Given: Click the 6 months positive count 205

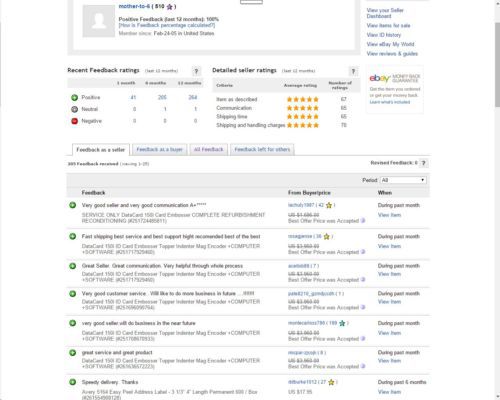Looking at the screenshot, I should coord(162,97).
